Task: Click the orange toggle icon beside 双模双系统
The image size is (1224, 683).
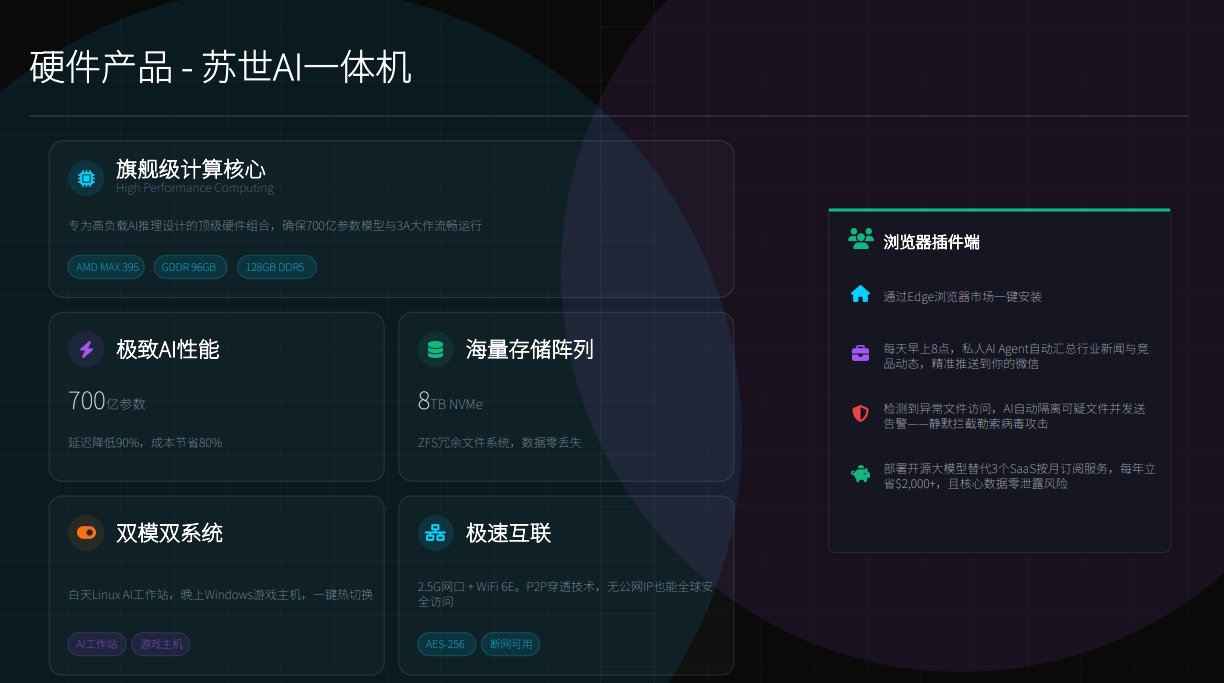Action: [86, 533]
